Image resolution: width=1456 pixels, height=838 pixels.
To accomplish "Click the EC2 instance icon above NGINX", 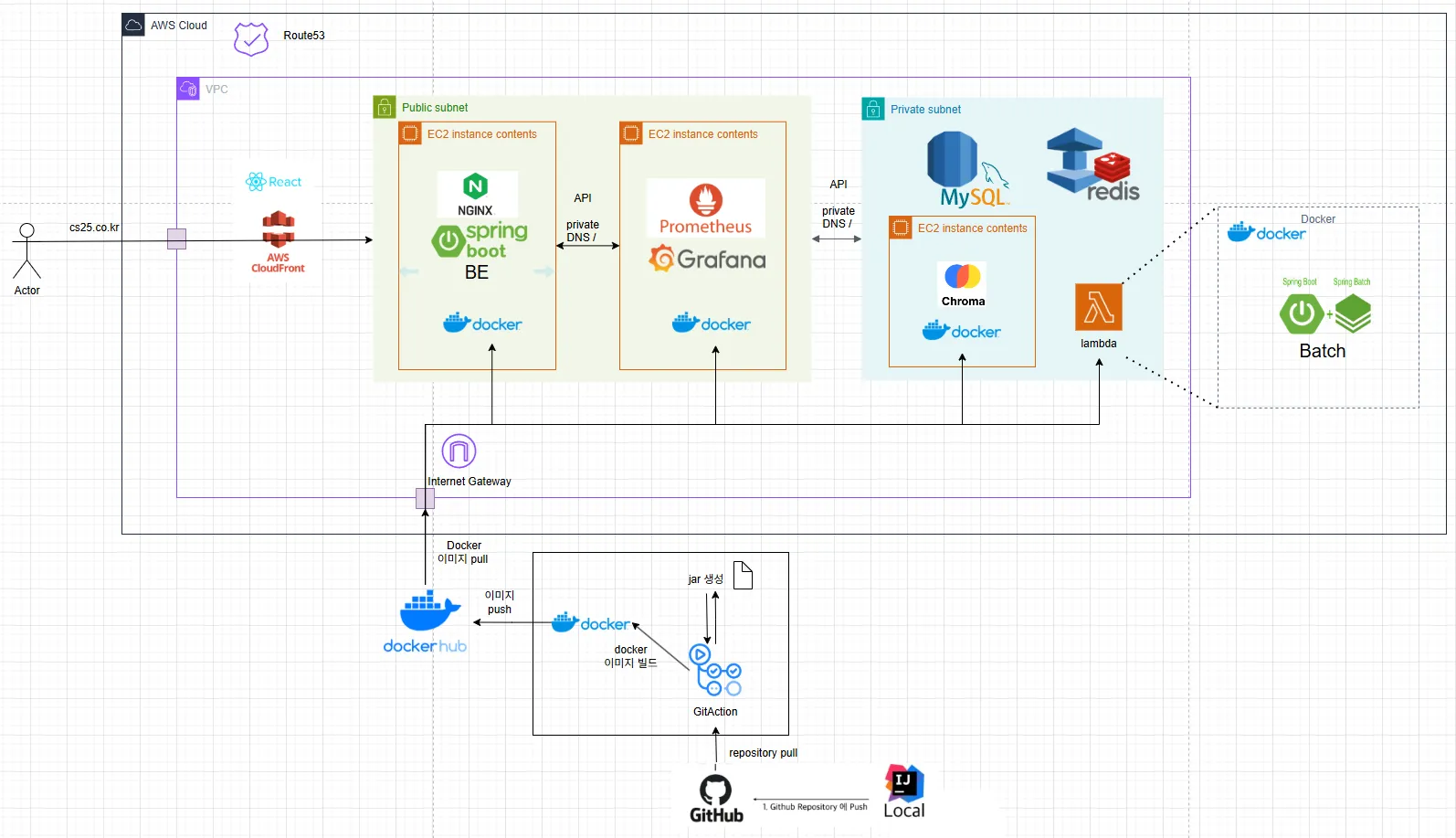I will (410, 133).
